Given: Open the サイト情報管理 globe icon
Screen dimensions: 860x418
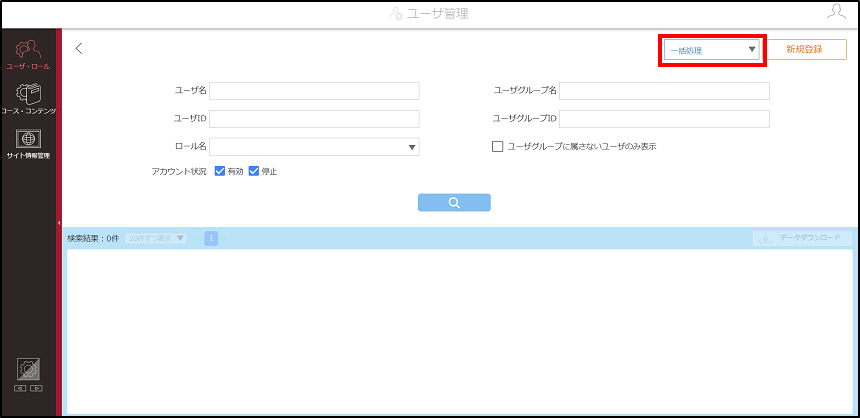Looking at the screenshot, I should (28, 144).
